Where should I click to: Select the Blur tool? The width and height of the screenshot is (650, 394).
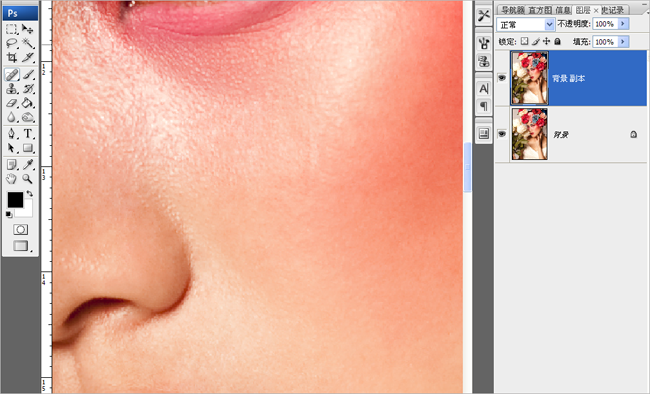[12, 117]
